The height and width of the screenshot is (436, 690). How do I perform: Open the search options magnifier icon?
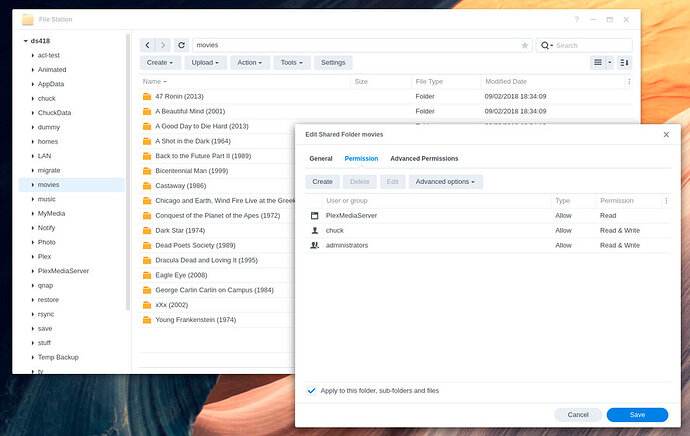547,45
